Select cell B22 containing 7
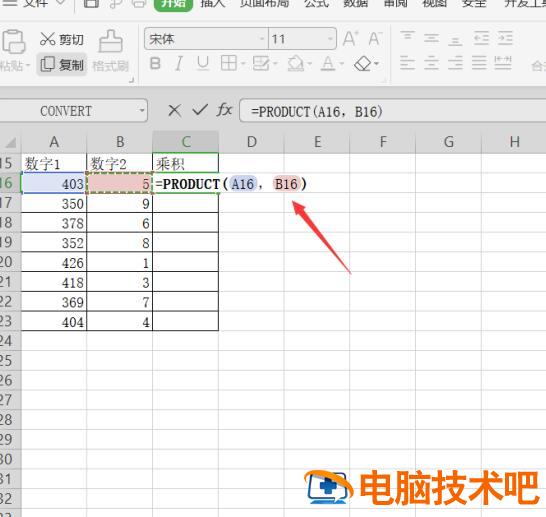 tap(120, 301)
